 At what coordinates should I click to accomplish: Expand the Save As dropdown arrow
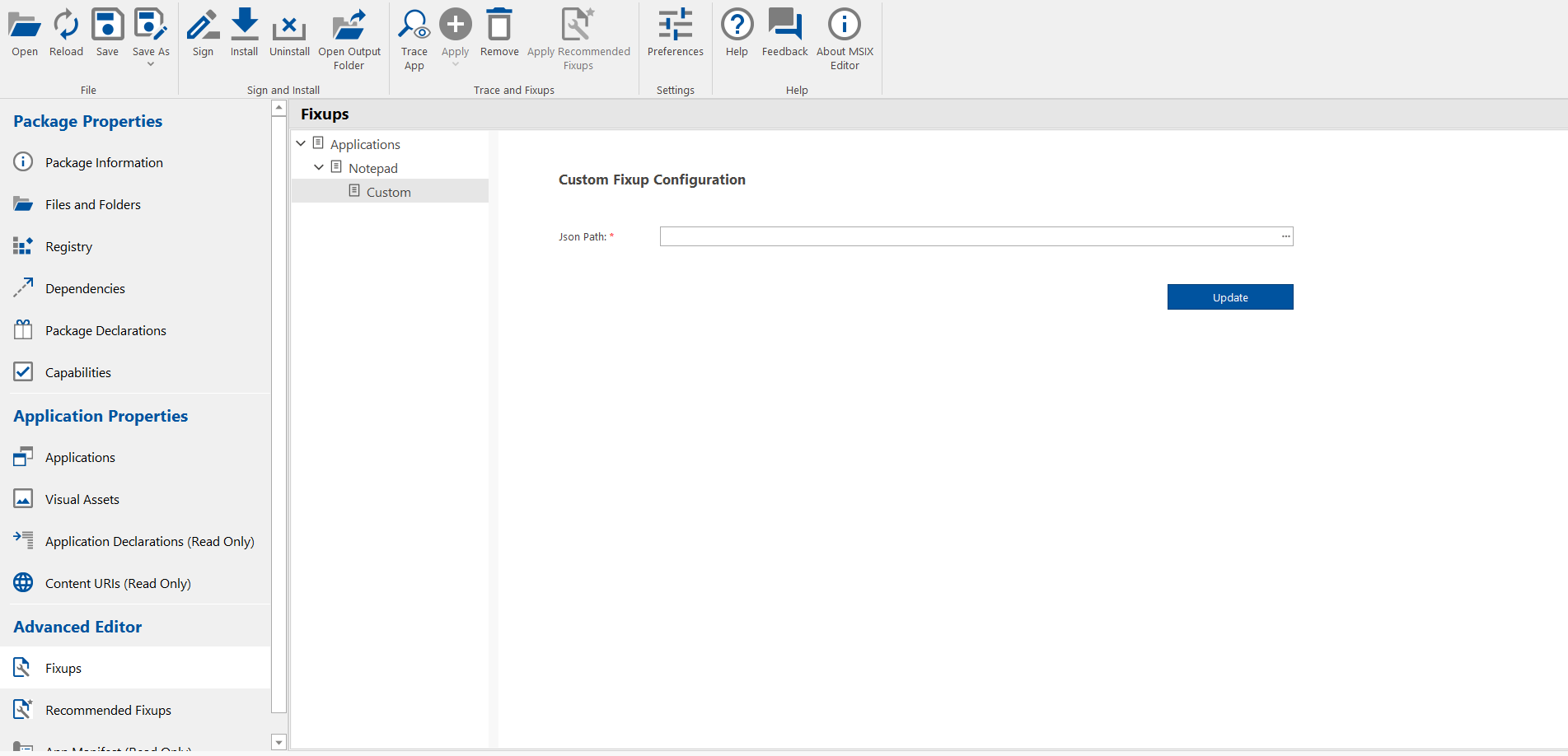coord(151,64)
